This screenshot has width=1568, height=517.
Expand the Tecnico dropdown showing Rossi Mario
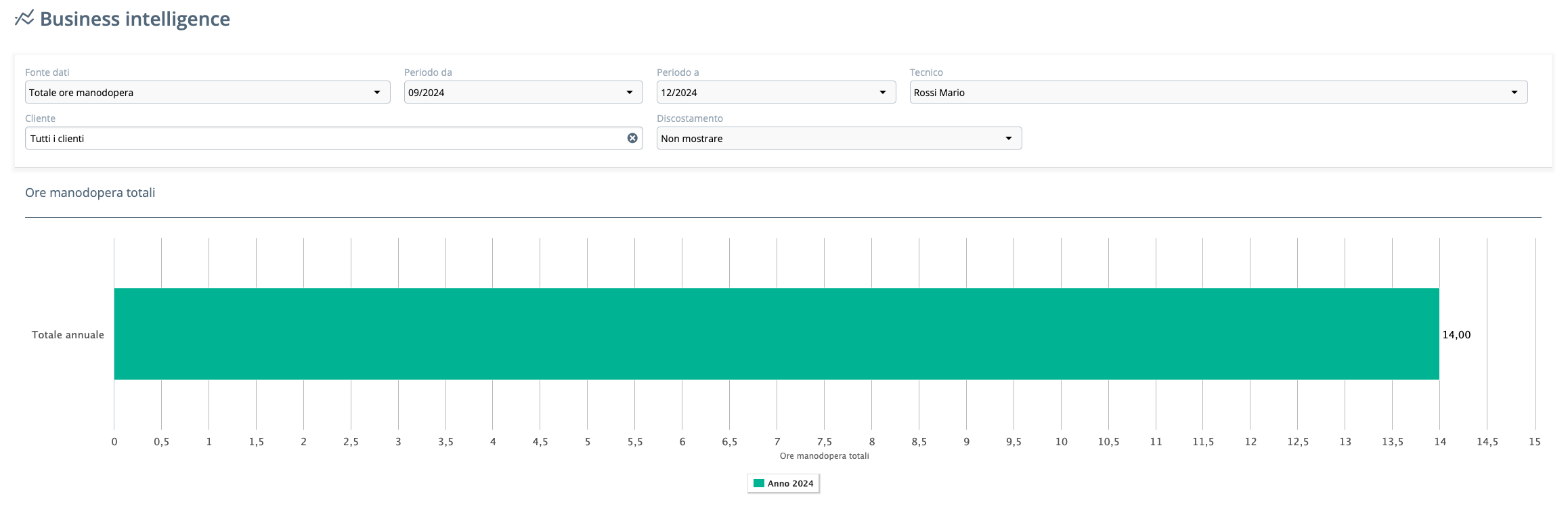tap(1218, 92)
